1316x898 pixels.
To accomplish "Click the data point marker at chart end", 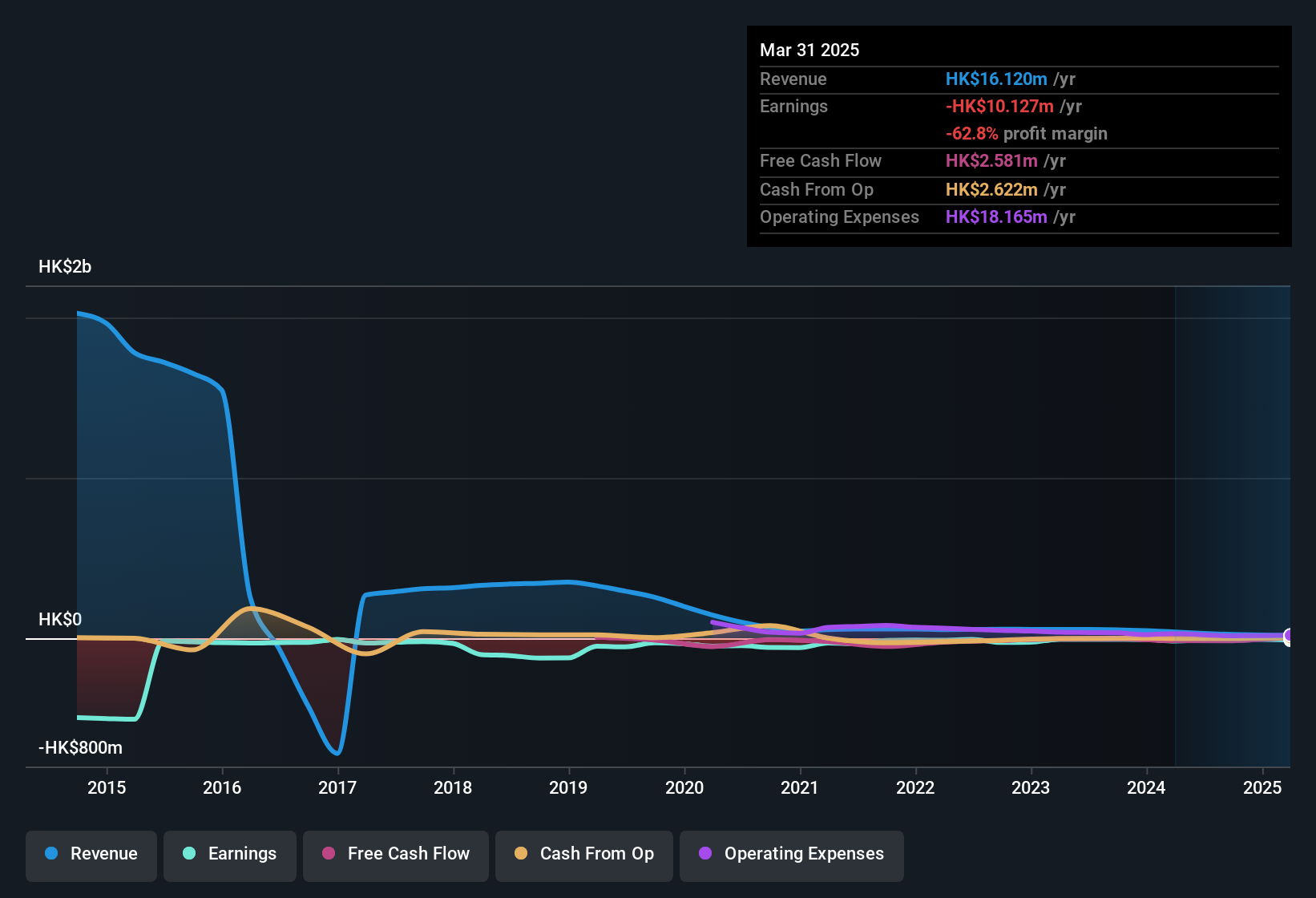I will 1289,637.
